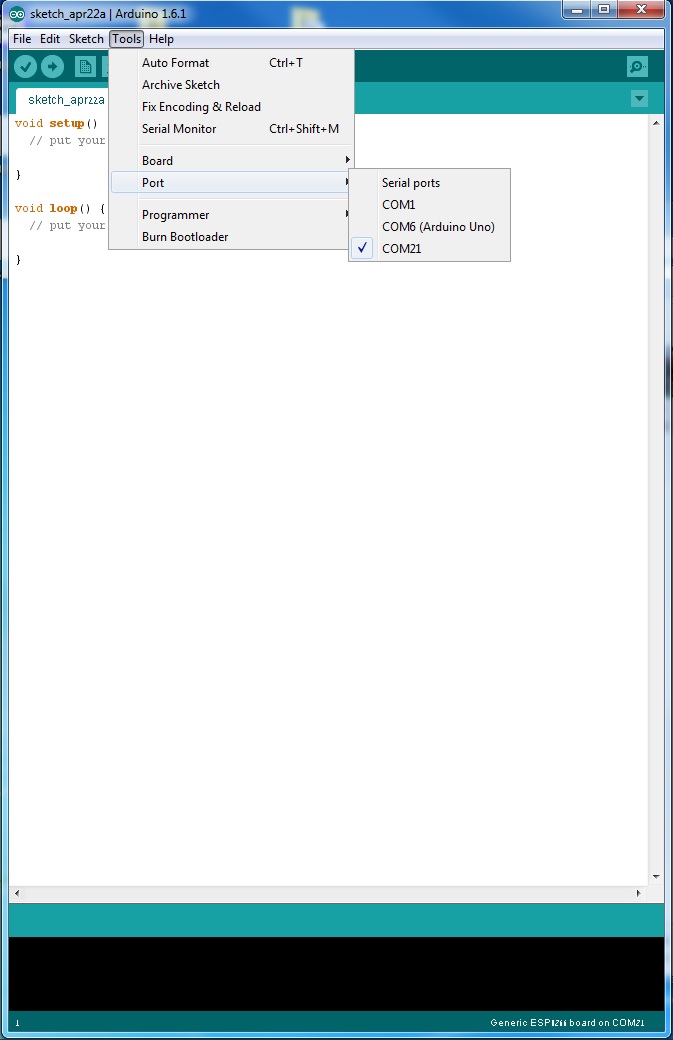Click vertical scrollbar down arrow
Screen dimensions: 673x1040
pos(656,877)
